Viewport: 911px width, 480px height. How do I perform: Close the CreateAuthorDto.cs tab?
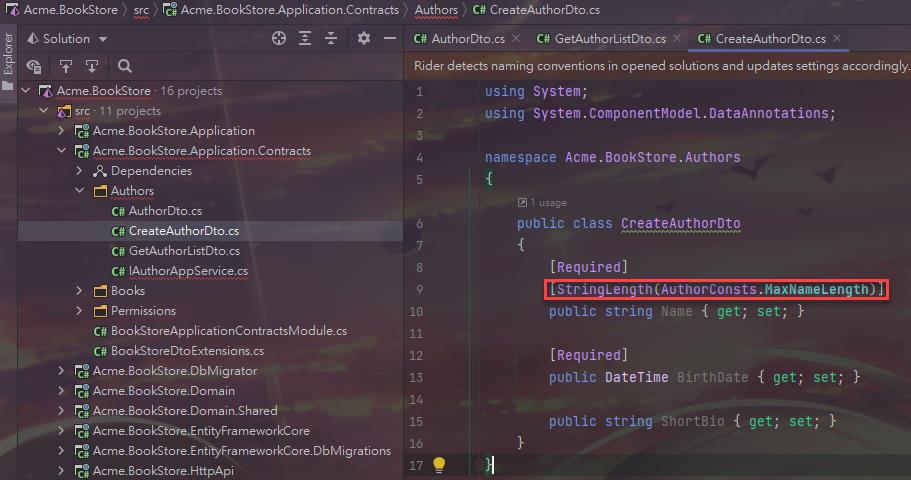[837, 39]
